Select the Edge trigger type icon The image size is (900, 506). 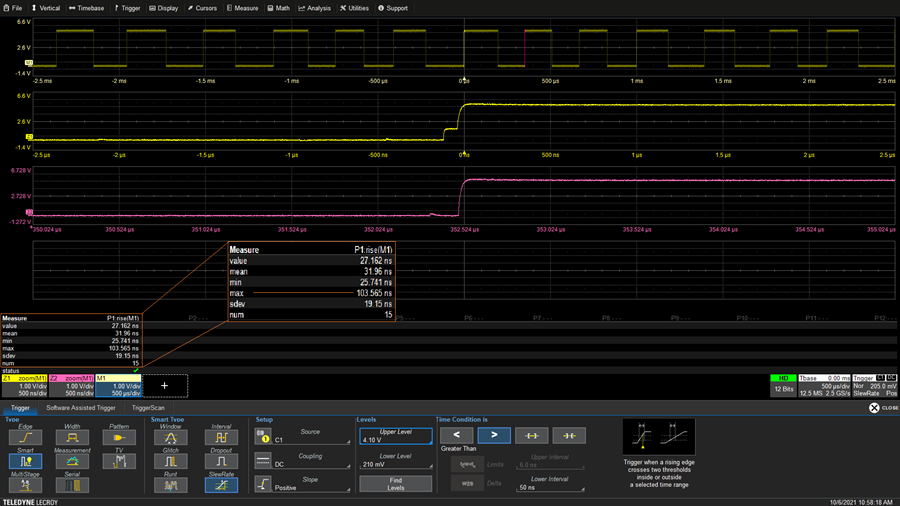click(x=25, y=437)
